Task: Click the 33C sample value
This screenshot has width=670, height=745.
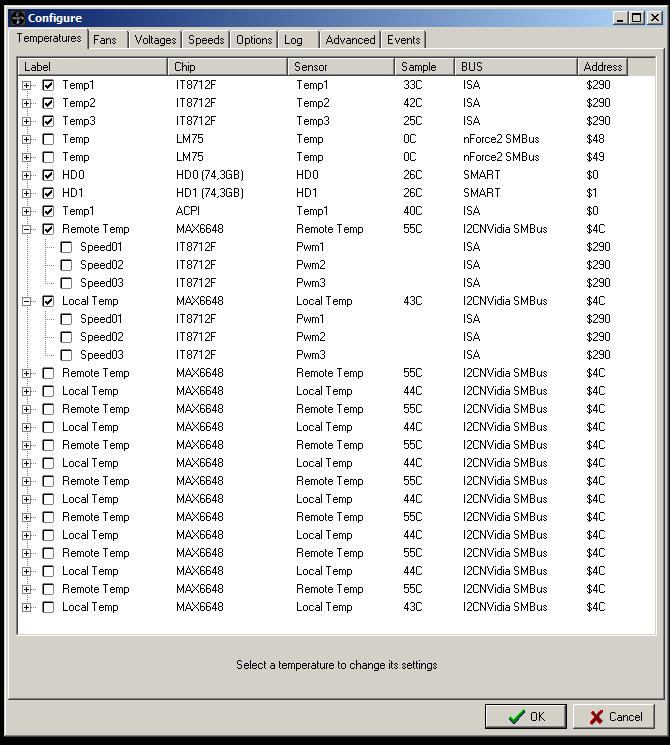Action: (x=412, y=85)
